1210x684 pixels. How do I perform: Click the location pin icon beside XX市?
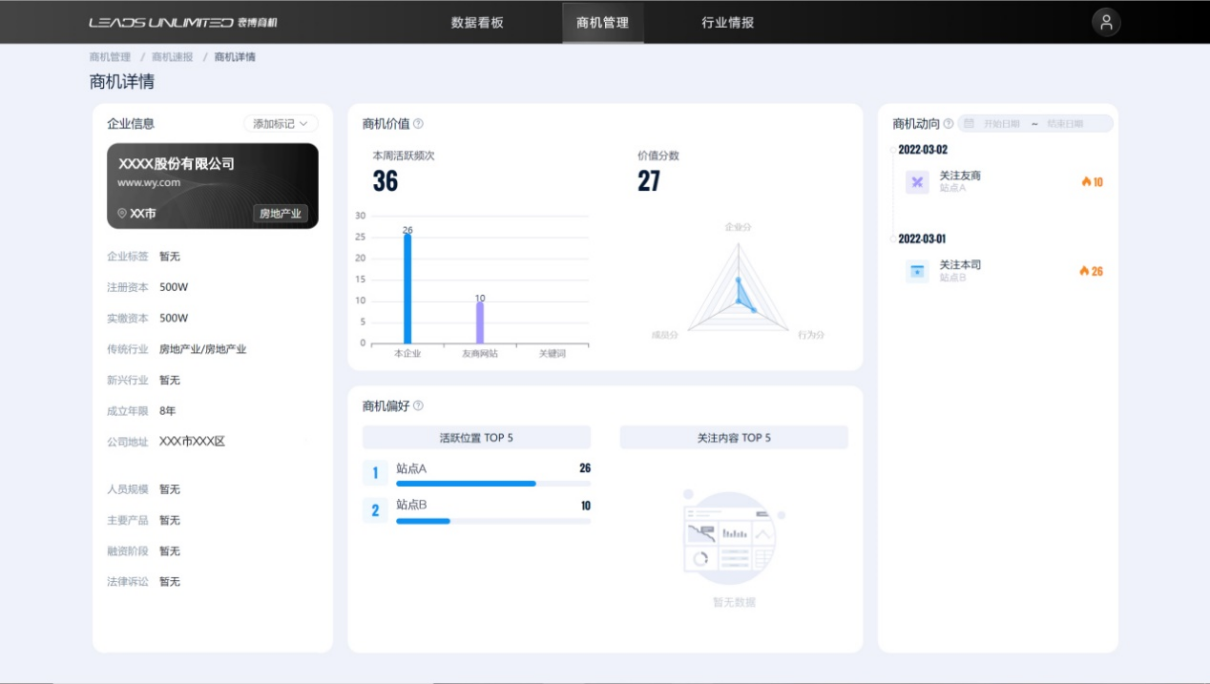(122, 214)
